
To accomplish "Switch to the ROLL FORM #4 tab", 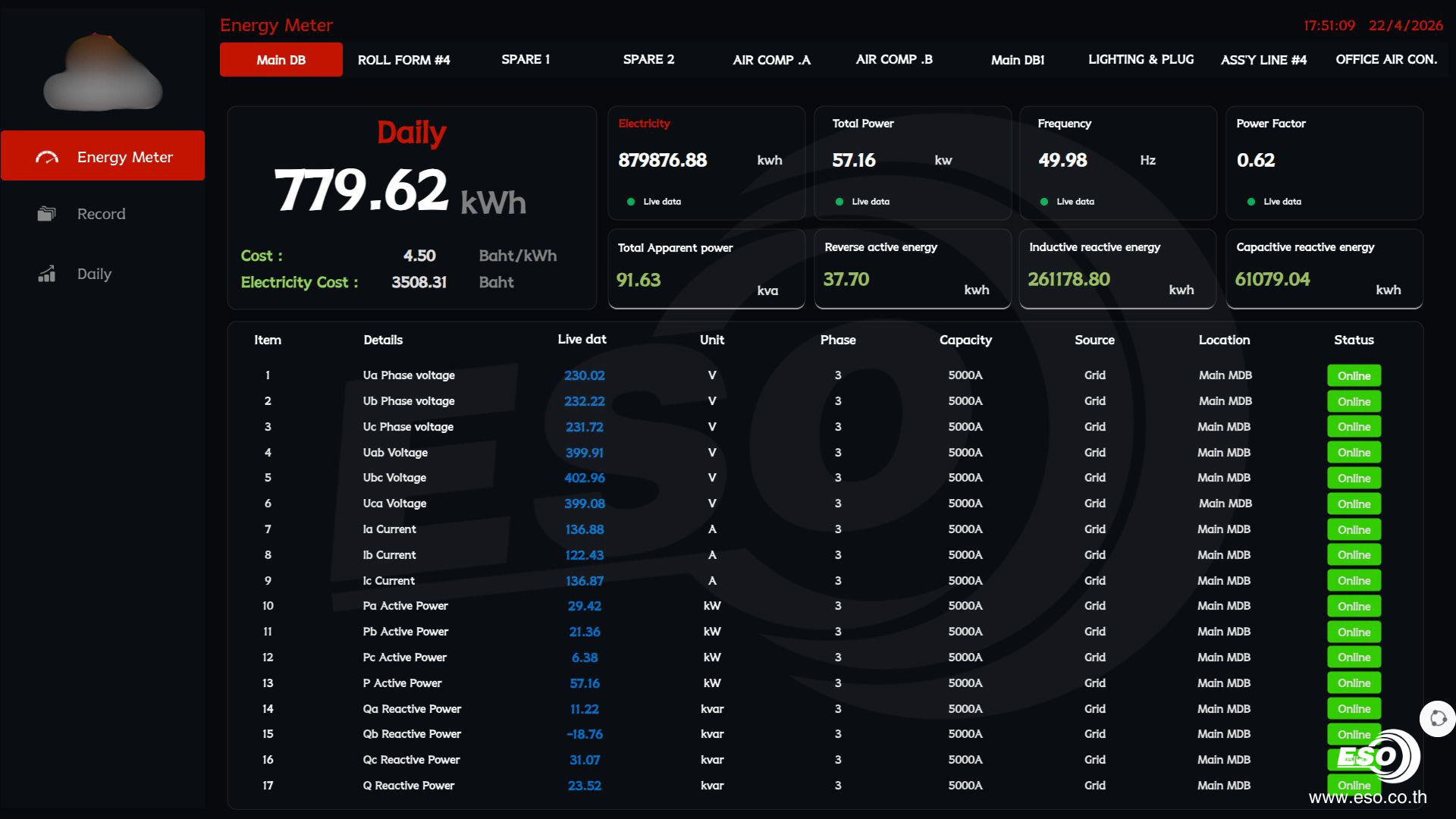I will [x=403, y=60].
